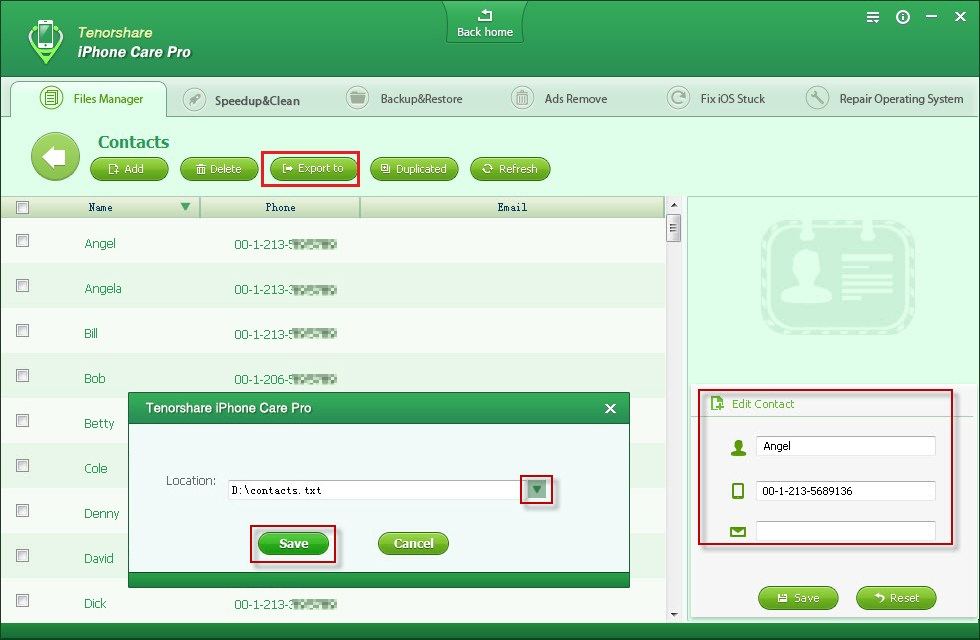Viewport: 980px width, 640px height.
Task: Check the box for contact Betty
Action: tap(22, 421)
